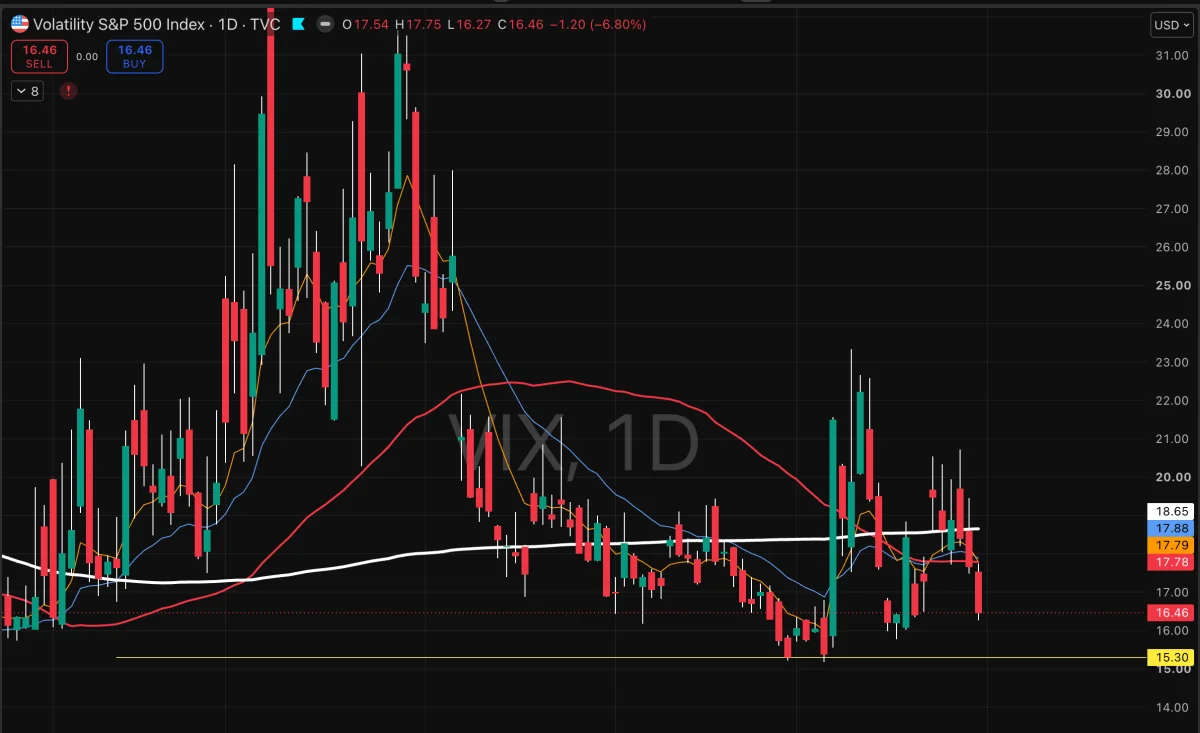Click the US flag symbol logo
1200x733 pixels.
click(x=20, y=24)
